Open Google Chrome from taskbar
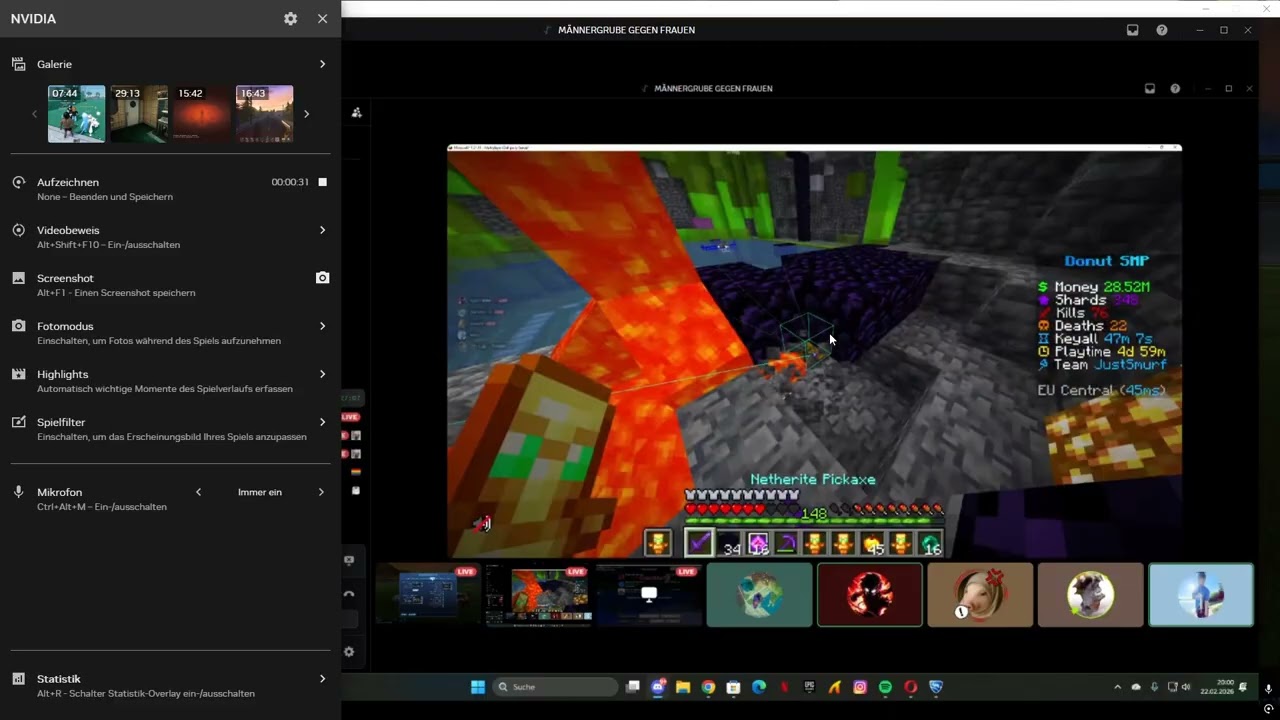 point(708,687)
